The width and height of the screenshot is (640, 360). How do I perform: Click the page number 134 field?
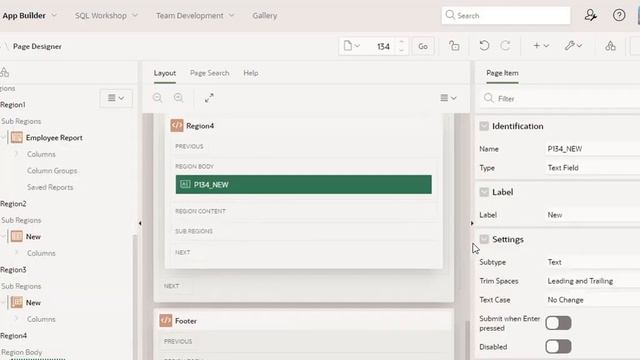383,47
